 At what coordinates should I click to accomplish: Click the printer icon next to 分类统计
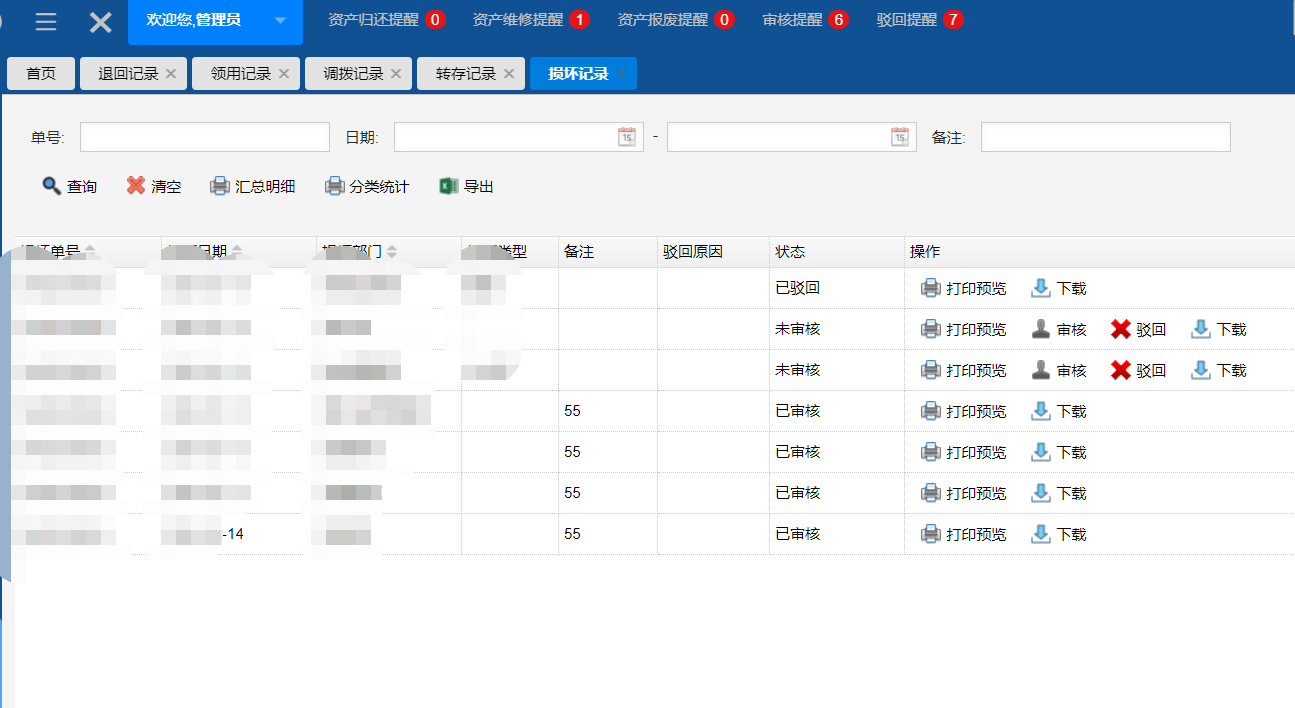tap(333, 185)
